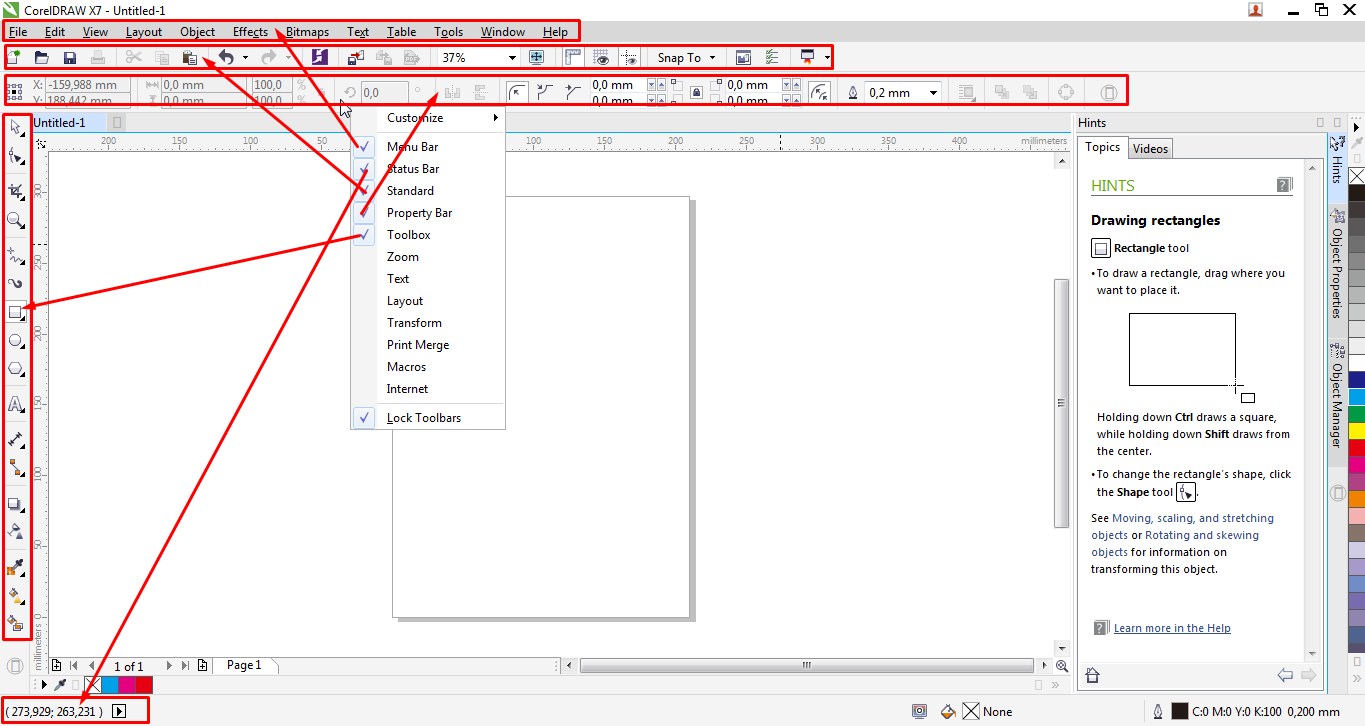The image size is (1365, 726).
Task: Click the Undo arrow icon
Action: tap(228, 57)
